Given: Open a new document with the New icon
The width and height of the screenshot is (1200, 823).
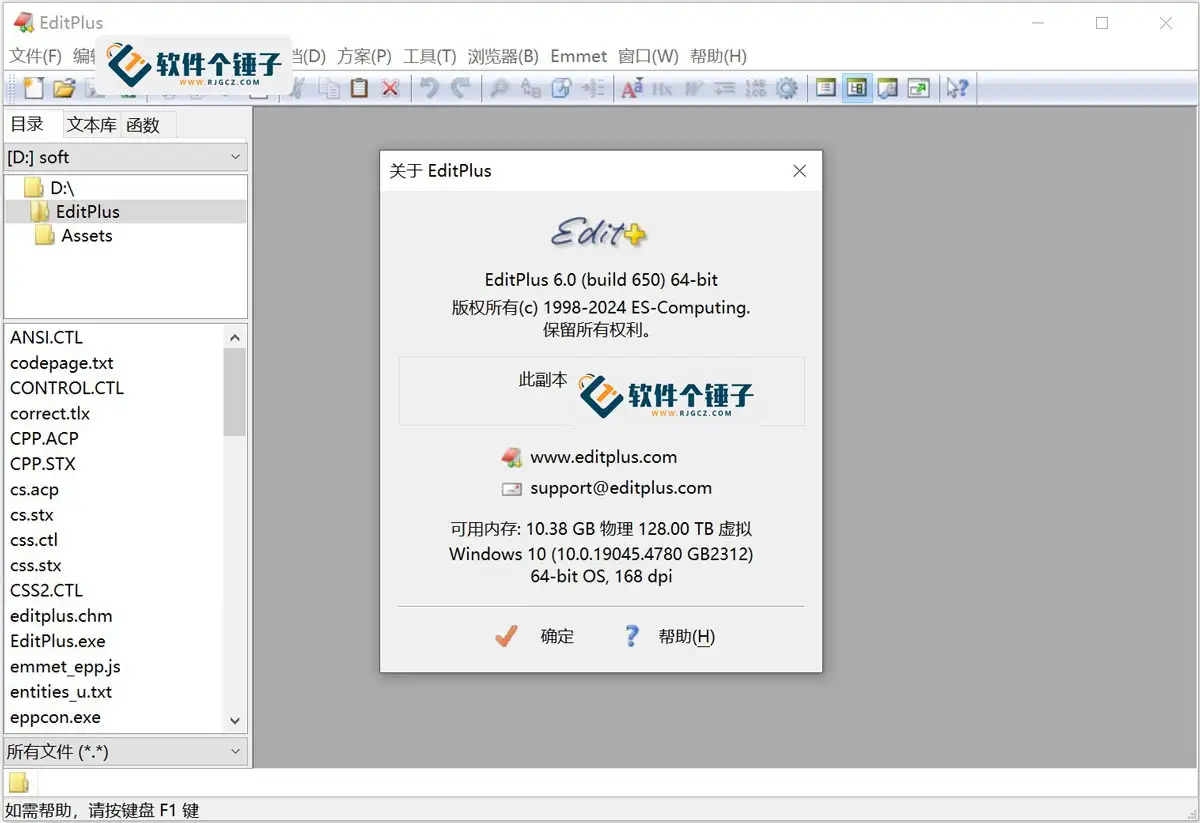Looking at the screenshot, I should click(x=33, y=88).
